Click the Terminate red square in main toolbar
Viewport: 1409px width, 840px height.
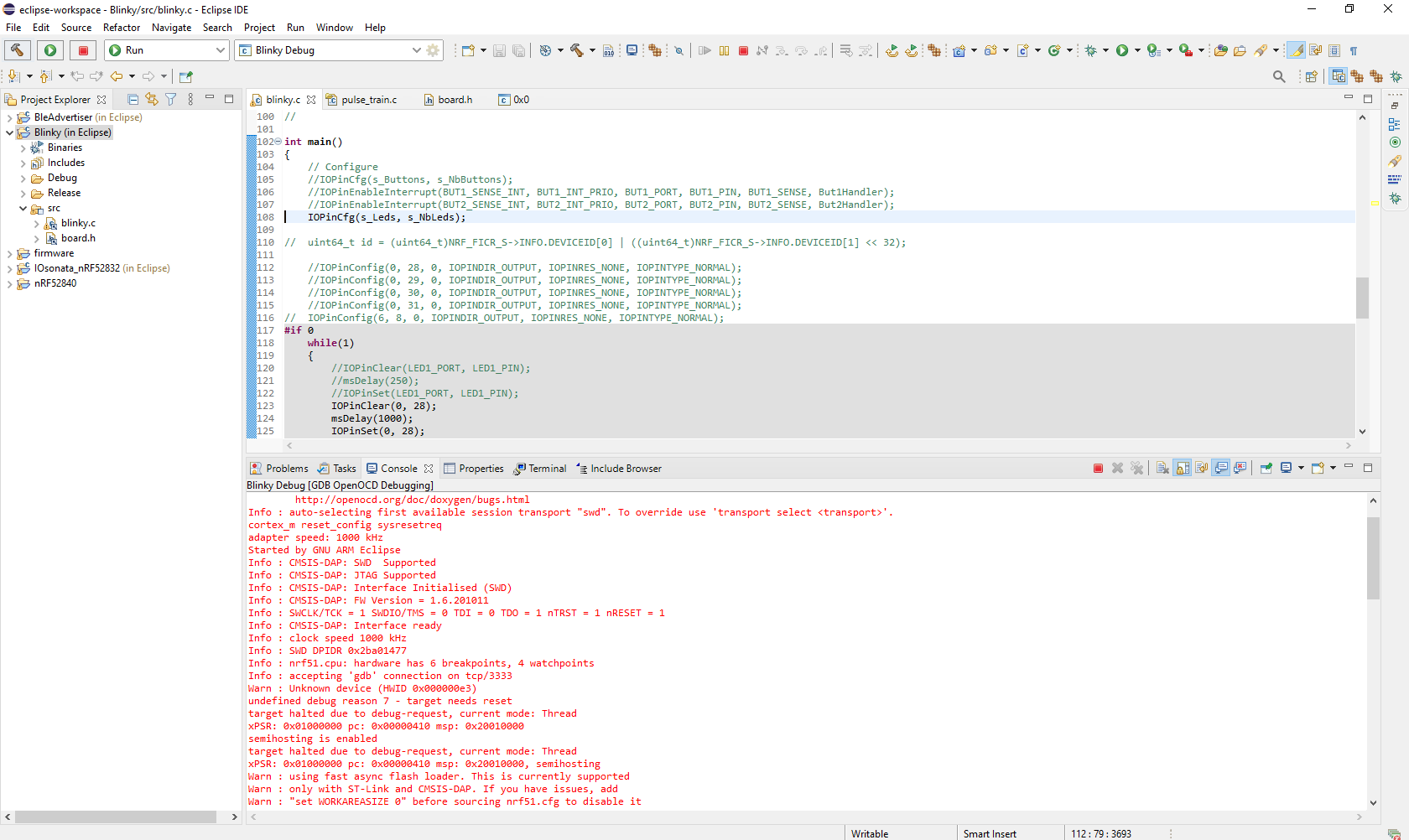point(743,50)
